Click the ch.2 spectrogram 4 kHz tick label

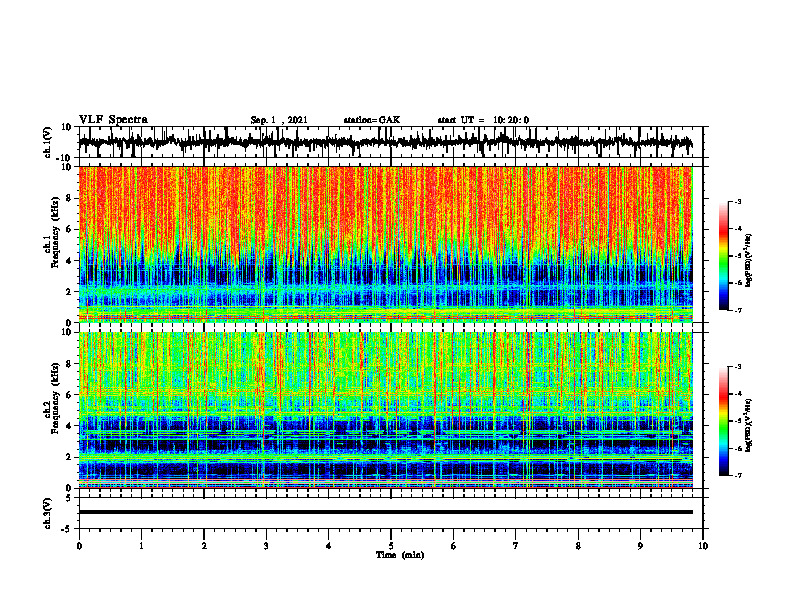click(69, 426)
